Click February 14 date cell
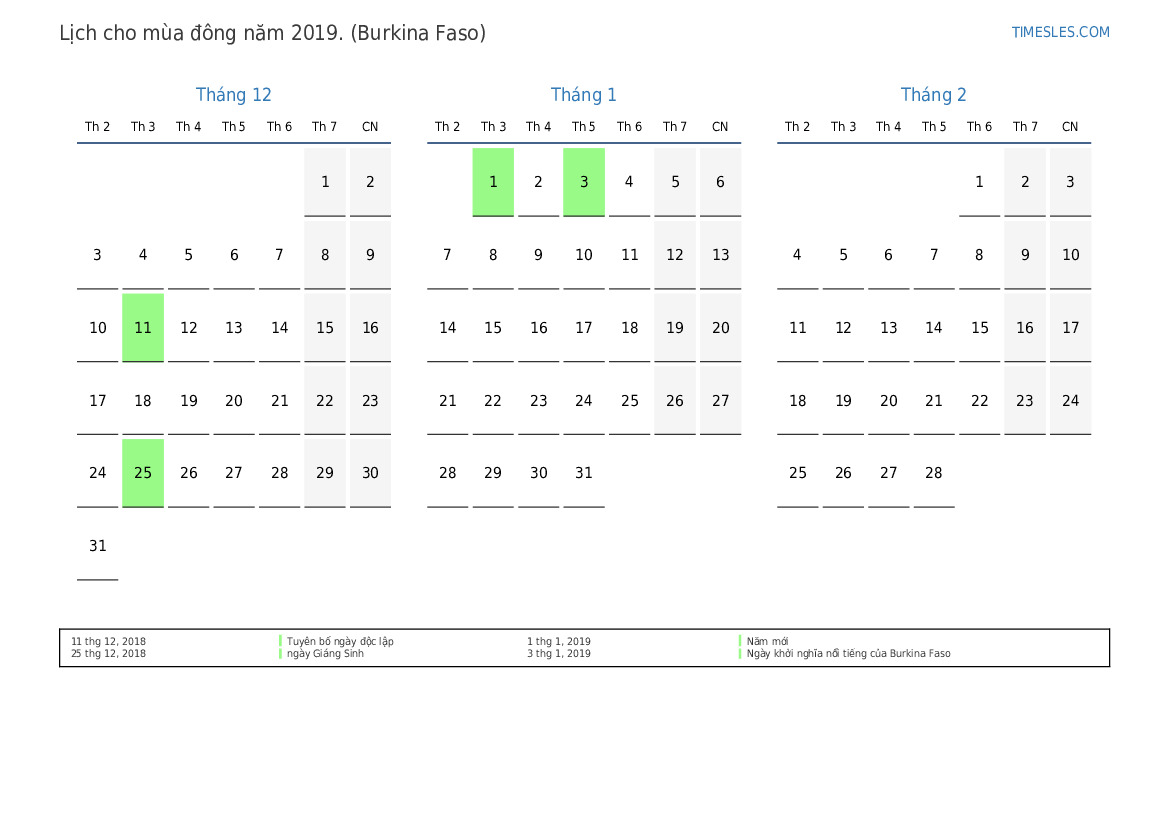1169x827 pixels. click(x=933, y=328)
